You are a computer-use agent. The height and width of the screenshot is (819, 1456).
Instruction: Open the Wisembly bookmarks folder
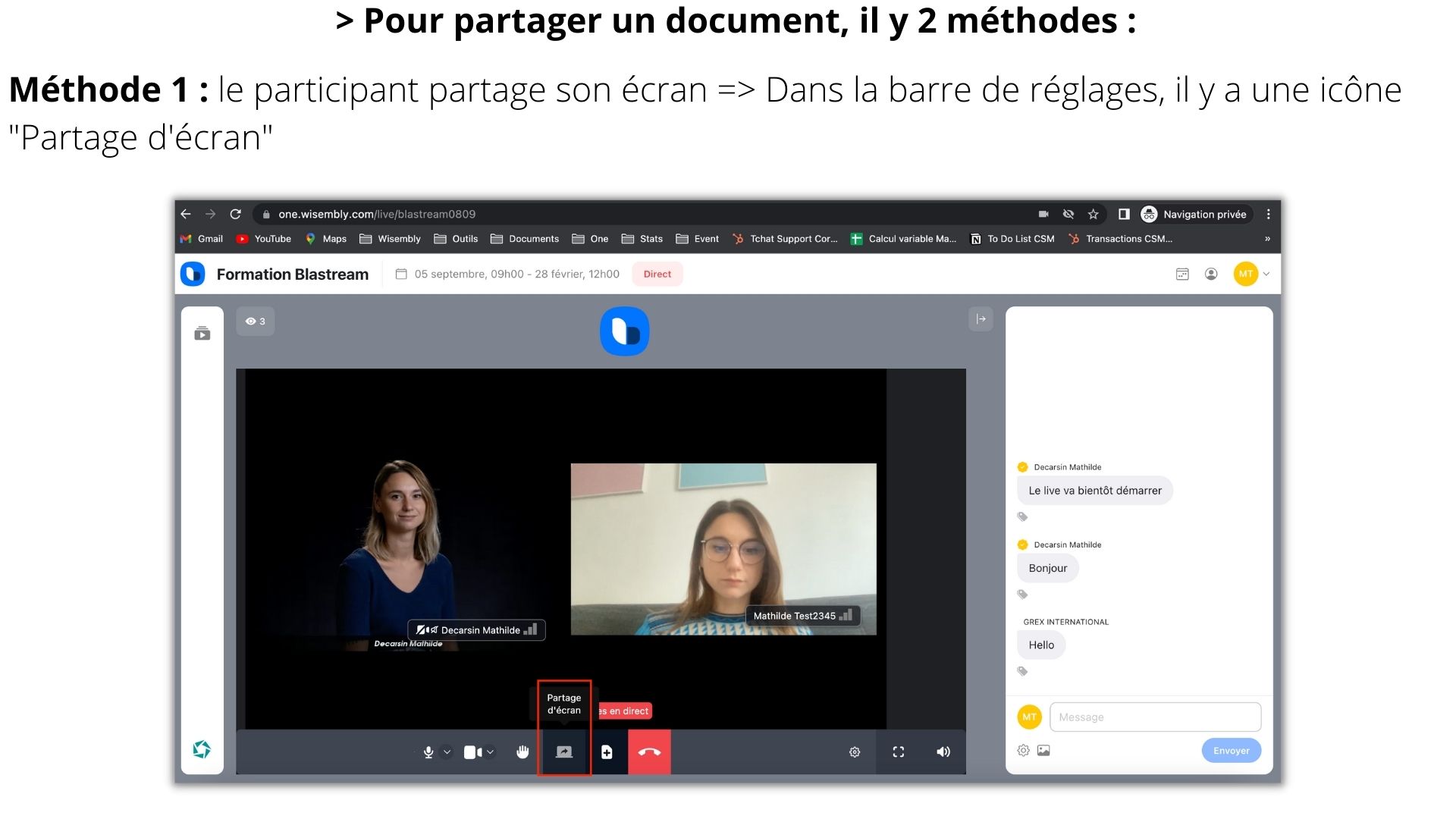tap(390, 238)
